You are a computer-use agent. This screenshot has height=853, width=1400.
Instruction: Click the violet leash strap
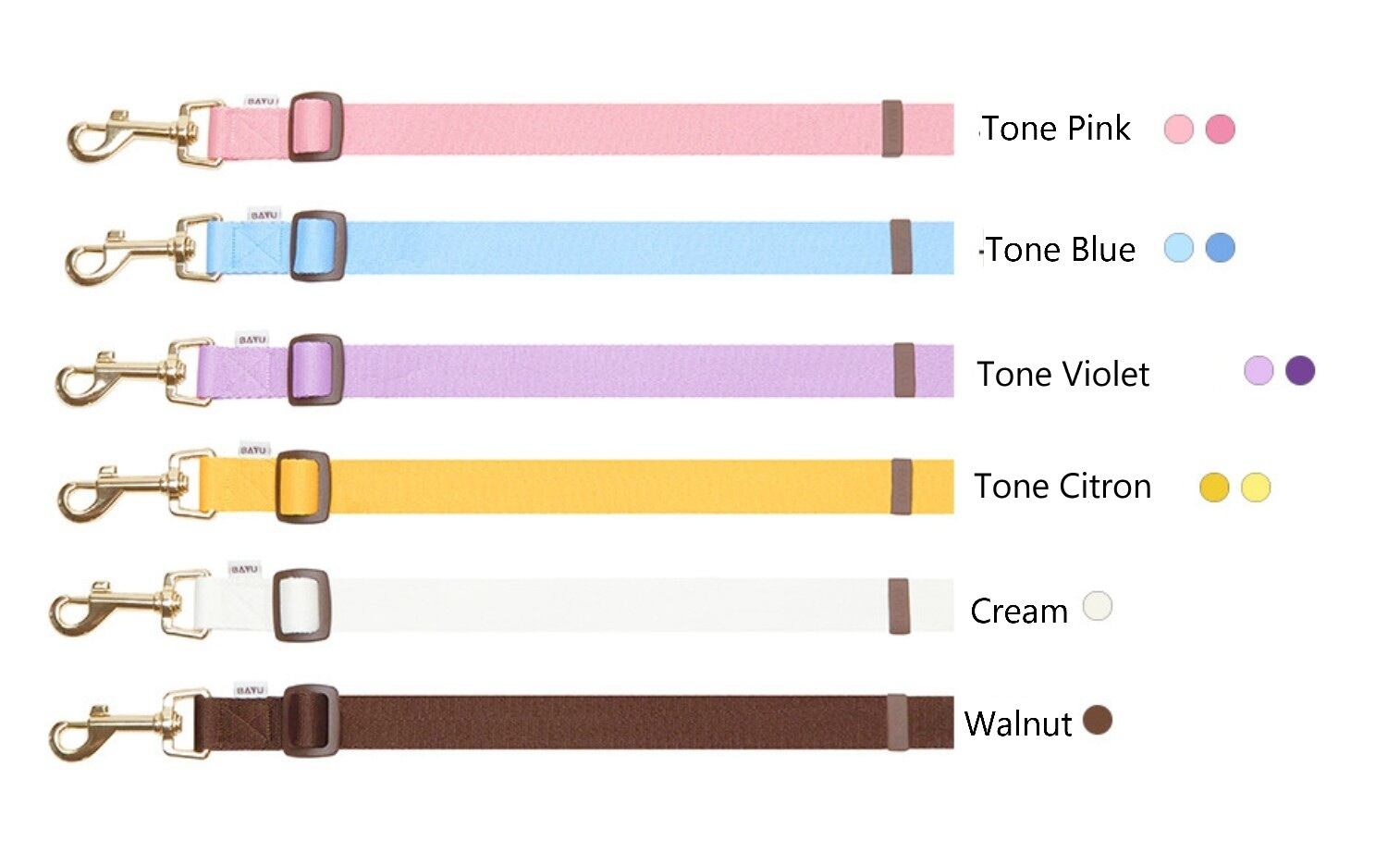click(506, 371)
